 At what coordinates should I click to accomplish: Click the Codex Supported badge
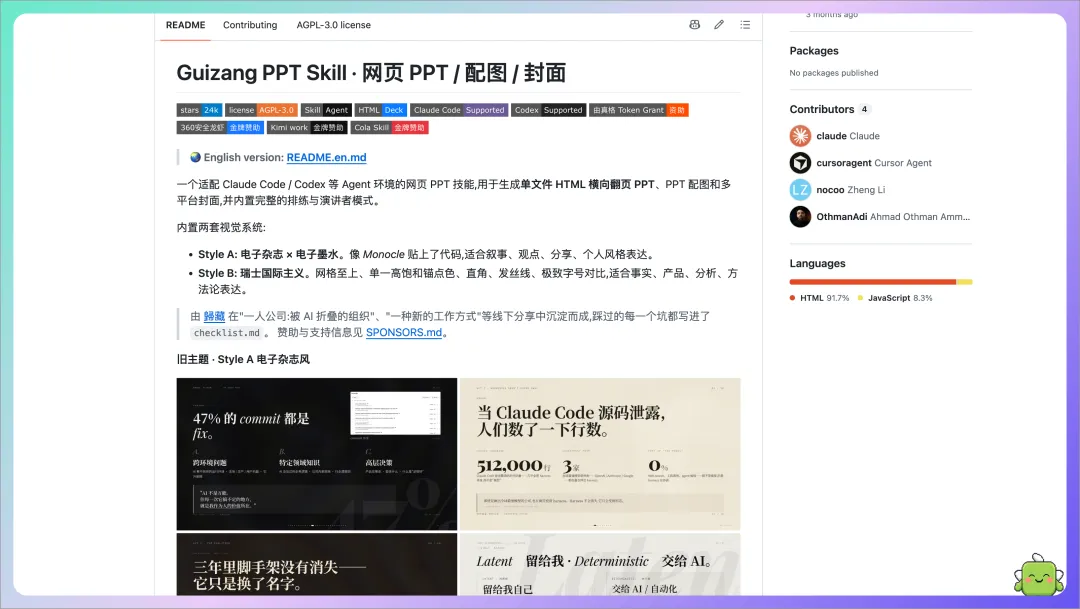coord(548,110)
